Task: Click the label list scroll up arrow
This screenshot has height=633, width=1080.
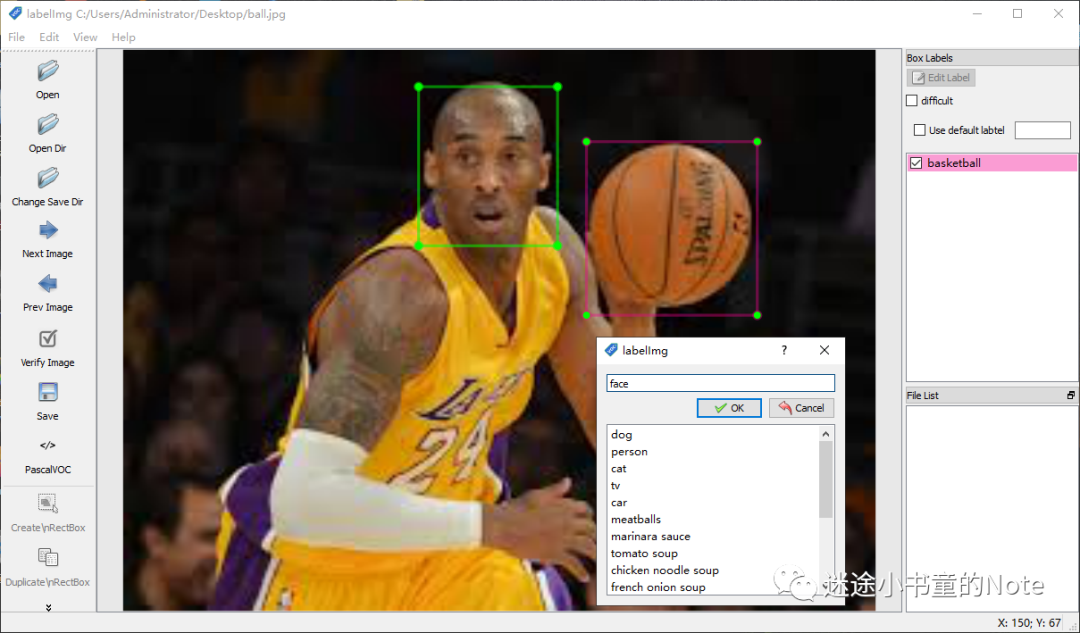Action: click(x=826, y=434)
